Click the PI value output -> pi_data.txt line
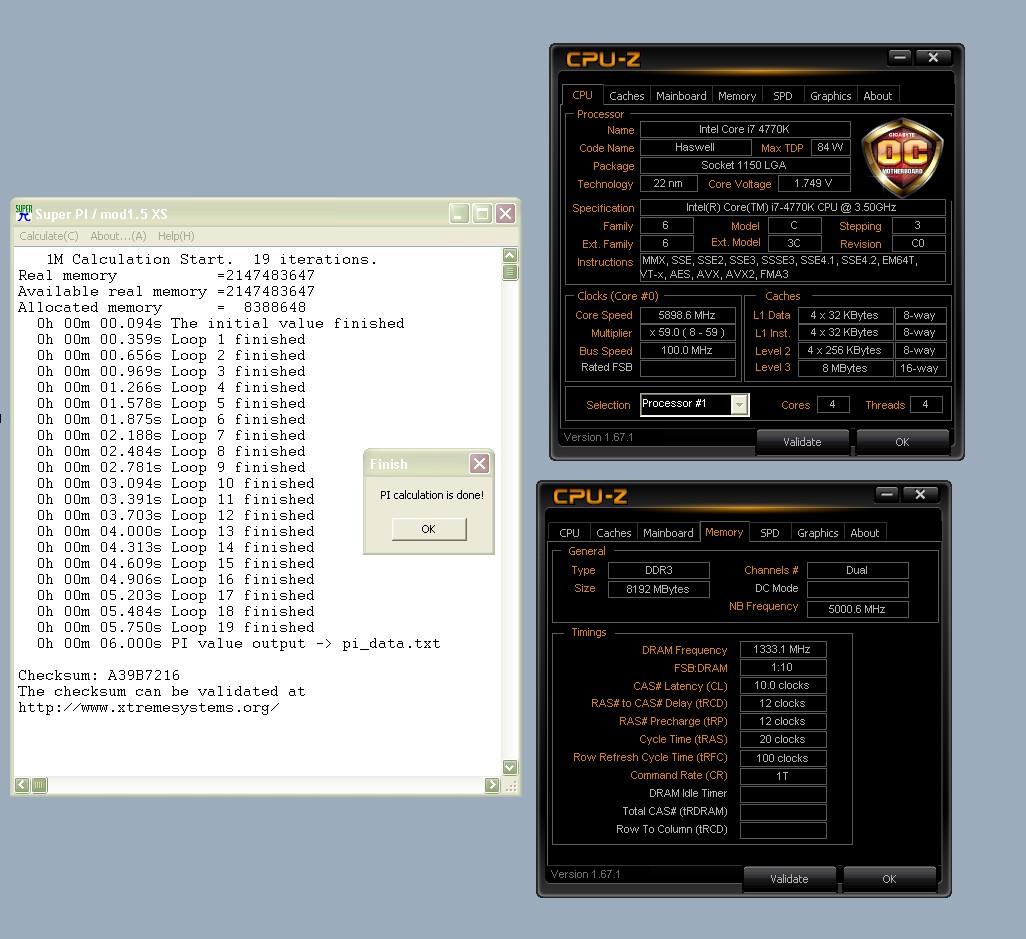Screen dimensions: 1026x939 (x=238, y=643)
